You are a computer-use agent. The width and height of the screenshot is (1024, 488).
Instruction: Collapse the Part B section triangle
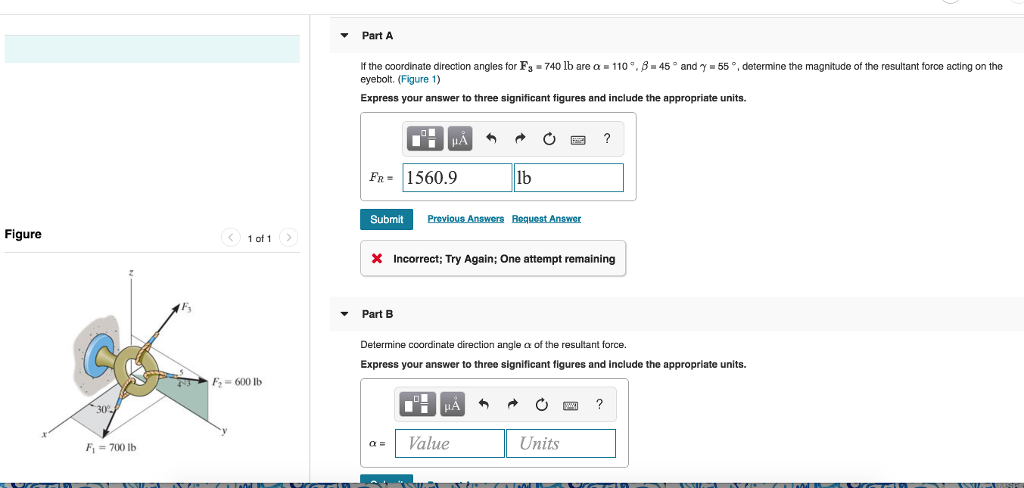[x=345, y=314]
